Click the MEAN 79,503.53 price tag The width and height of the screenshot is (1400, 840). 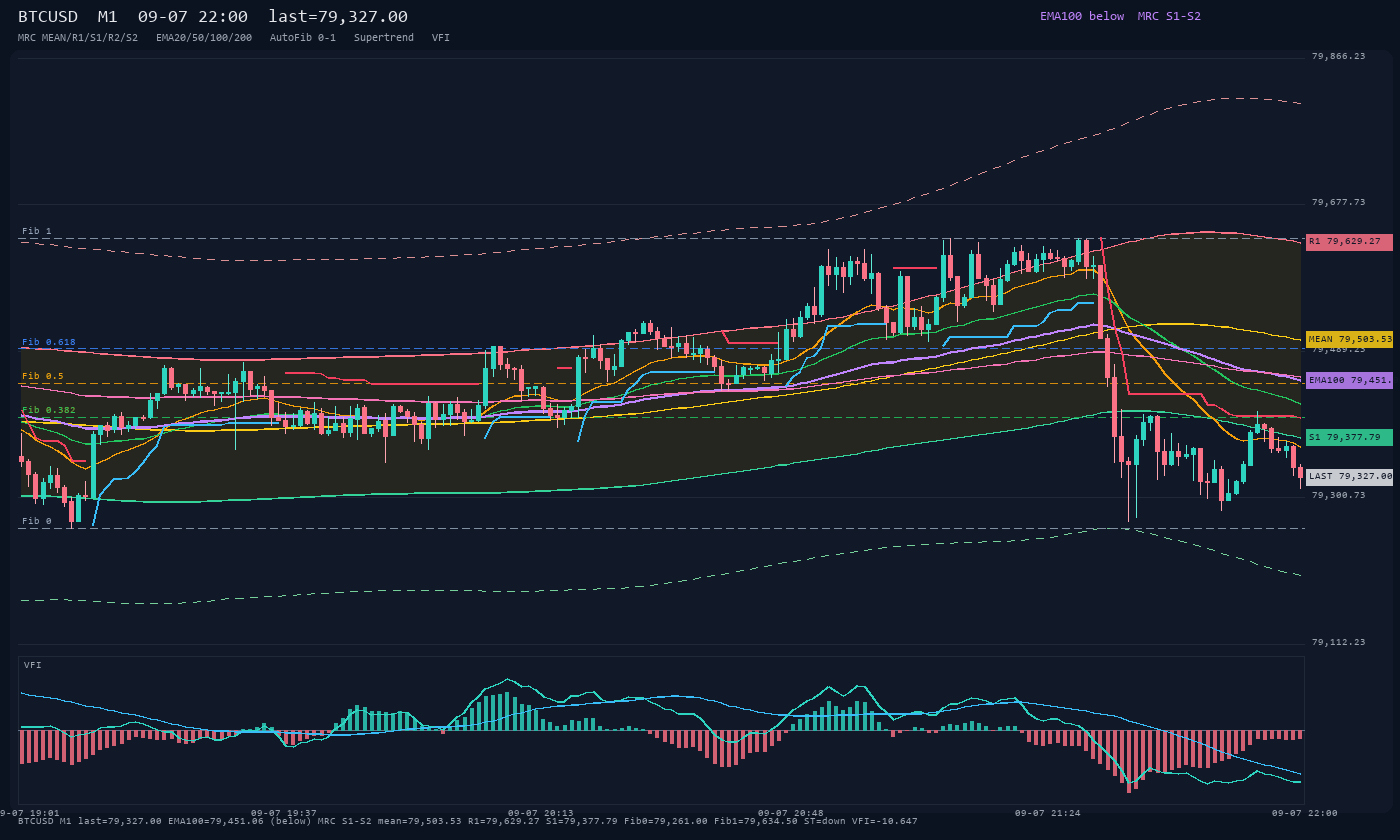pyautogui.click(x=1349, y=339)
